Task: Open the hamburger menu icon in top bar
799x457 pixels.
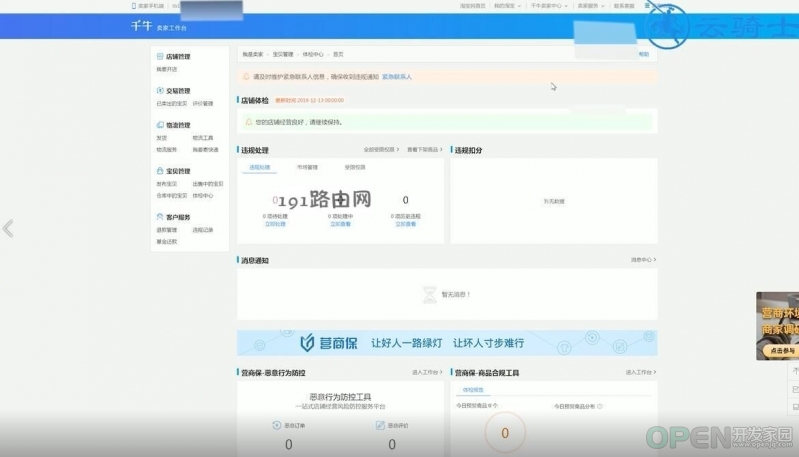Action: pyautogui.click(x=647, y=6)
